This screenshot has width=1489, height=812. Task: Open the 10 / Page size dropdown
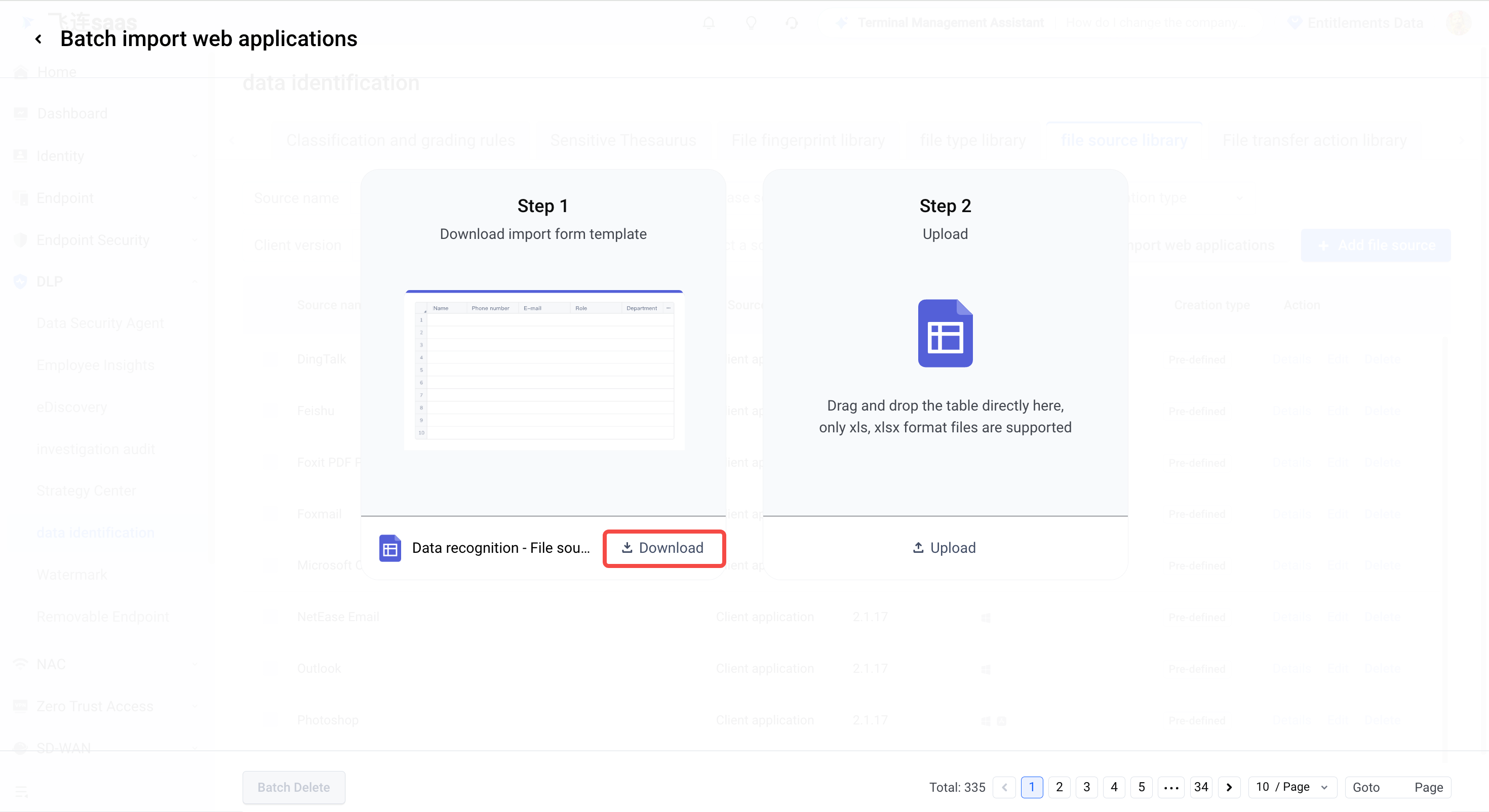tap(1292, 787)
